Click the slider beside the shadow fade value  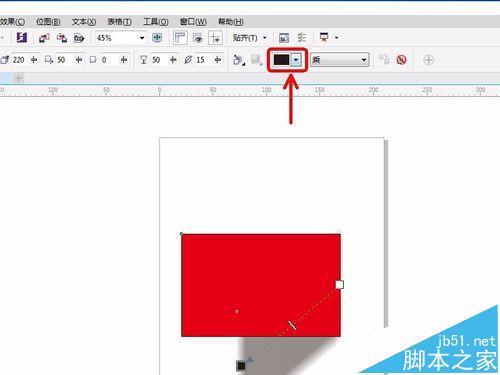[124, 60]
